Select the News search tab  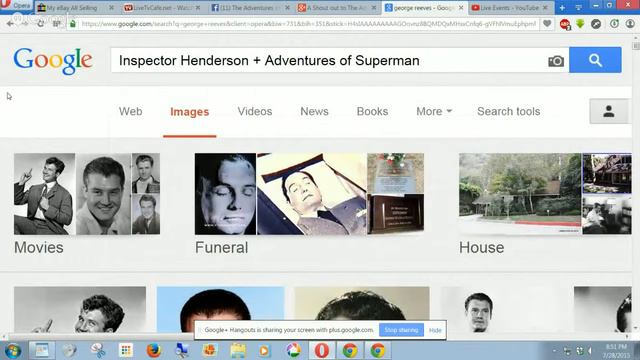click(314, 111)
